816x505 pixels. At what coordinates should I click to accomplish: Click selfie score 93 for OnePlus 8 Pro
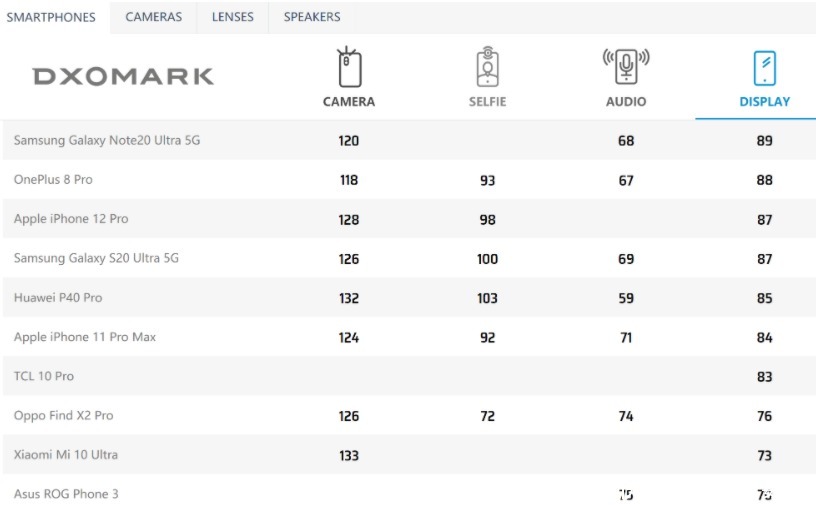pos(488,180)
